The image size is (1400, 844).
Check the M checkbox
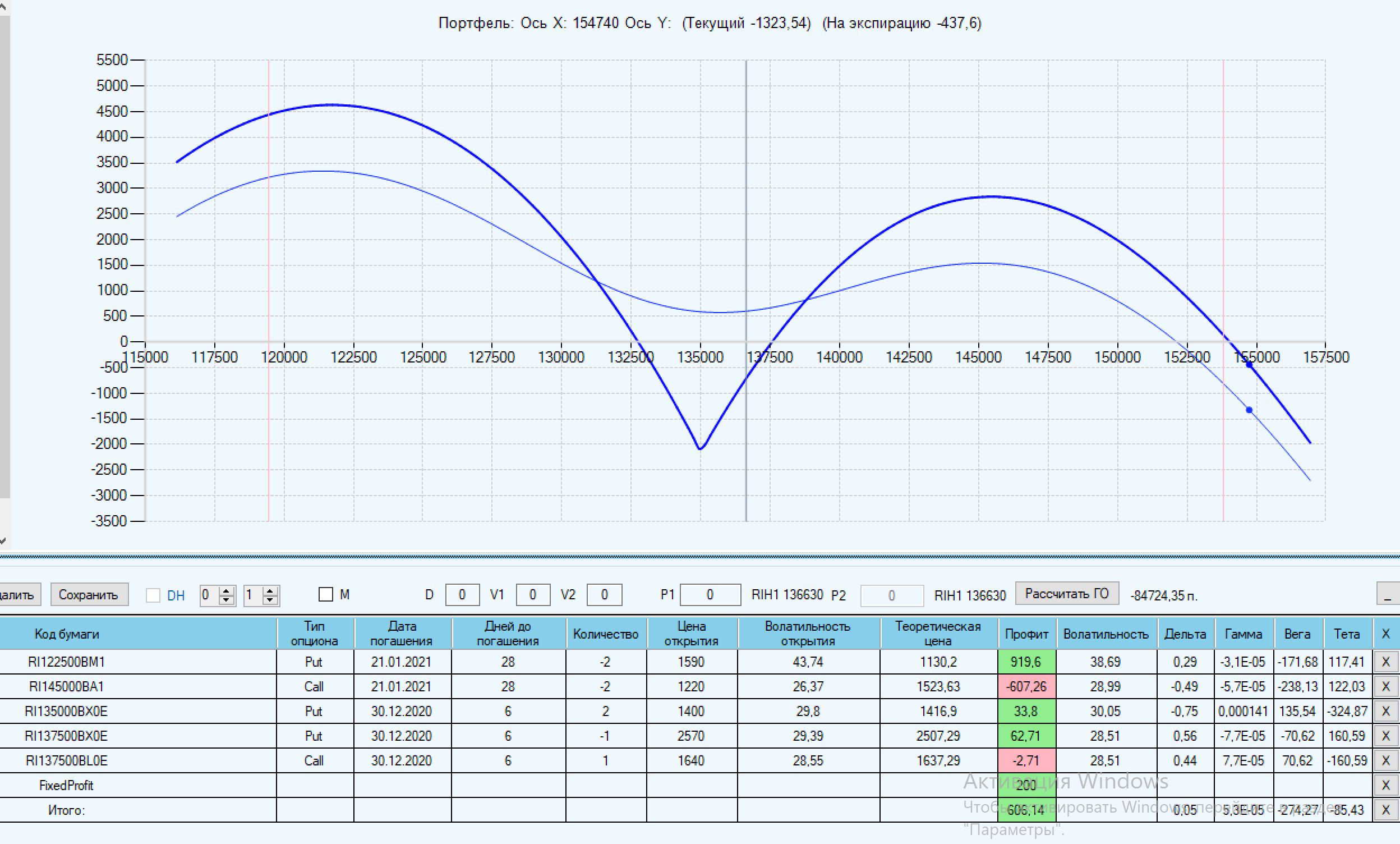[325, 594]
